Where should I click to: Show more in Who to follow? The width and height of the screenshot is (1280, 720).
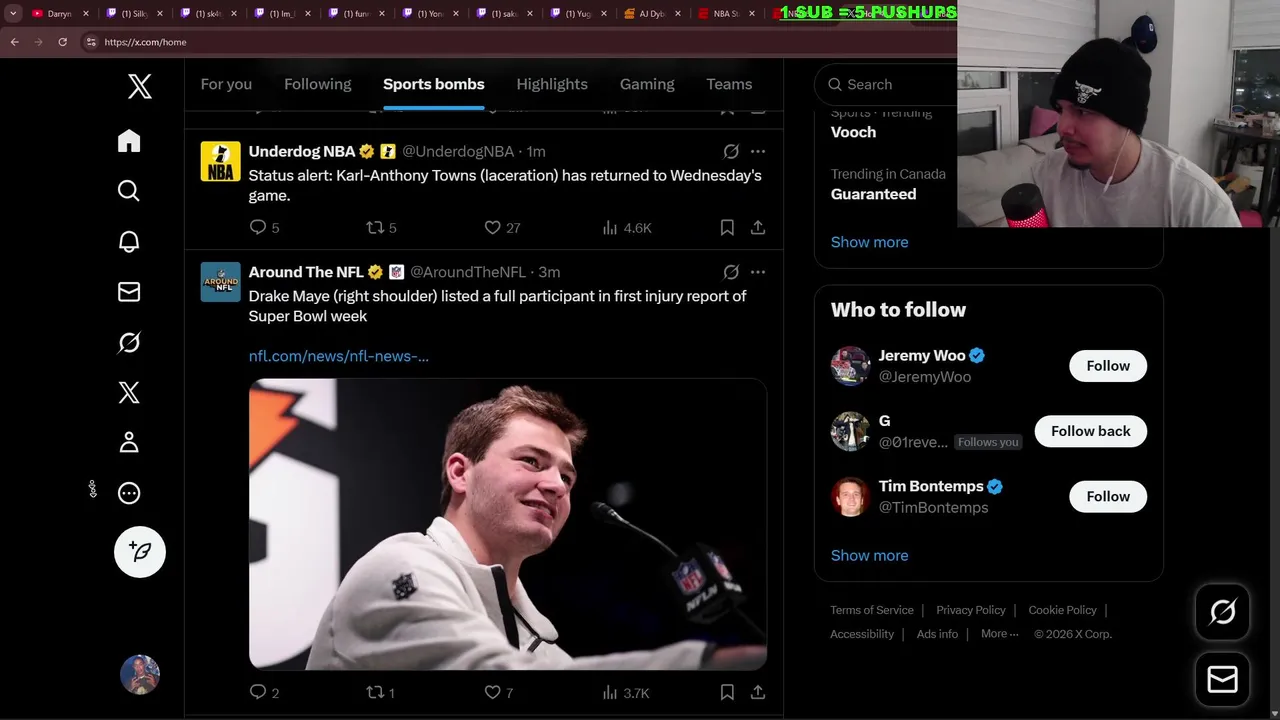coord(869,555)
